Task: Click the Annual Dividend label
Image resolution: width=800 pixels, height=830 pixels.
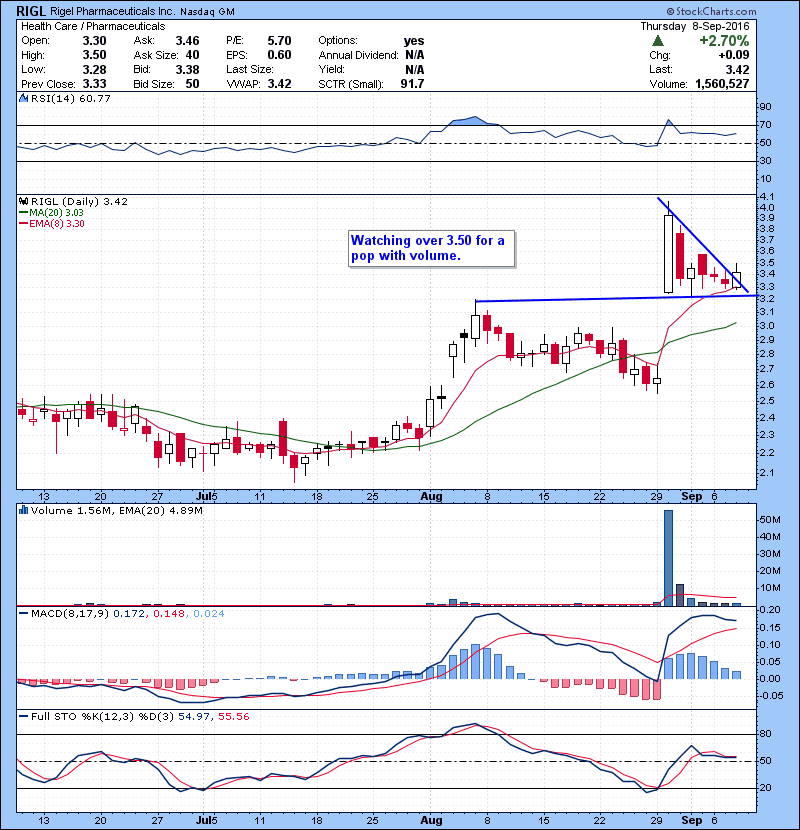Action: pos(358,55)
